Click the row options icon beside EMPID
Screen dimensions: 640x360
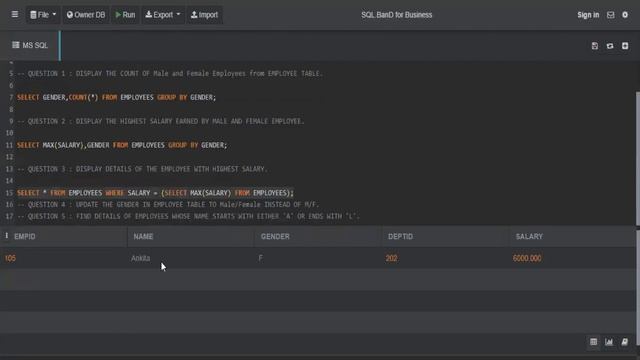[x=7, y=236]
